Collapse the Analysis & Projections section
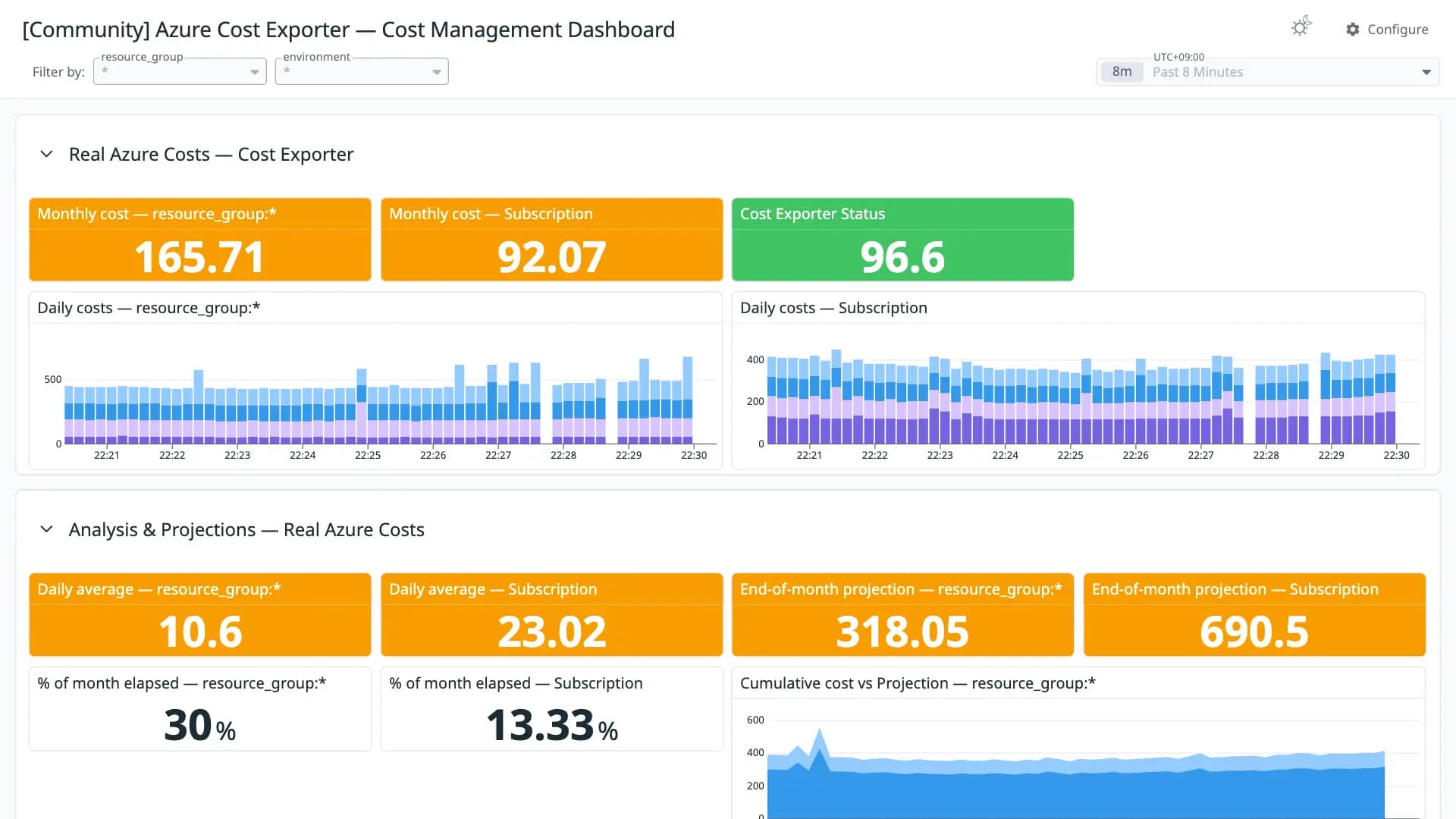This screenshot has width=1456, height=819. tap(46, 529)
